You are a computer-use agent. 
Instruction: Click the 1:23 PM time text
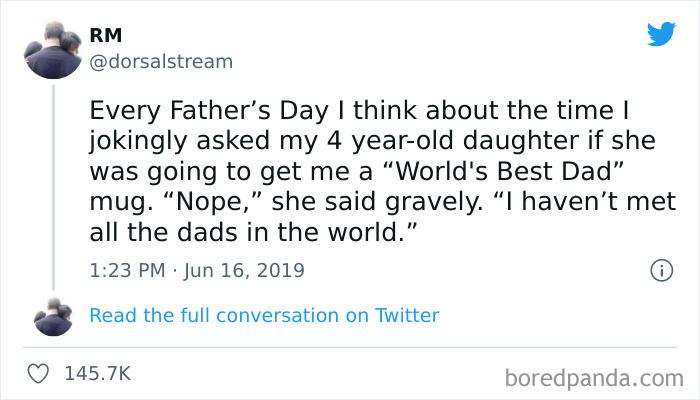(x=124, y=270)
